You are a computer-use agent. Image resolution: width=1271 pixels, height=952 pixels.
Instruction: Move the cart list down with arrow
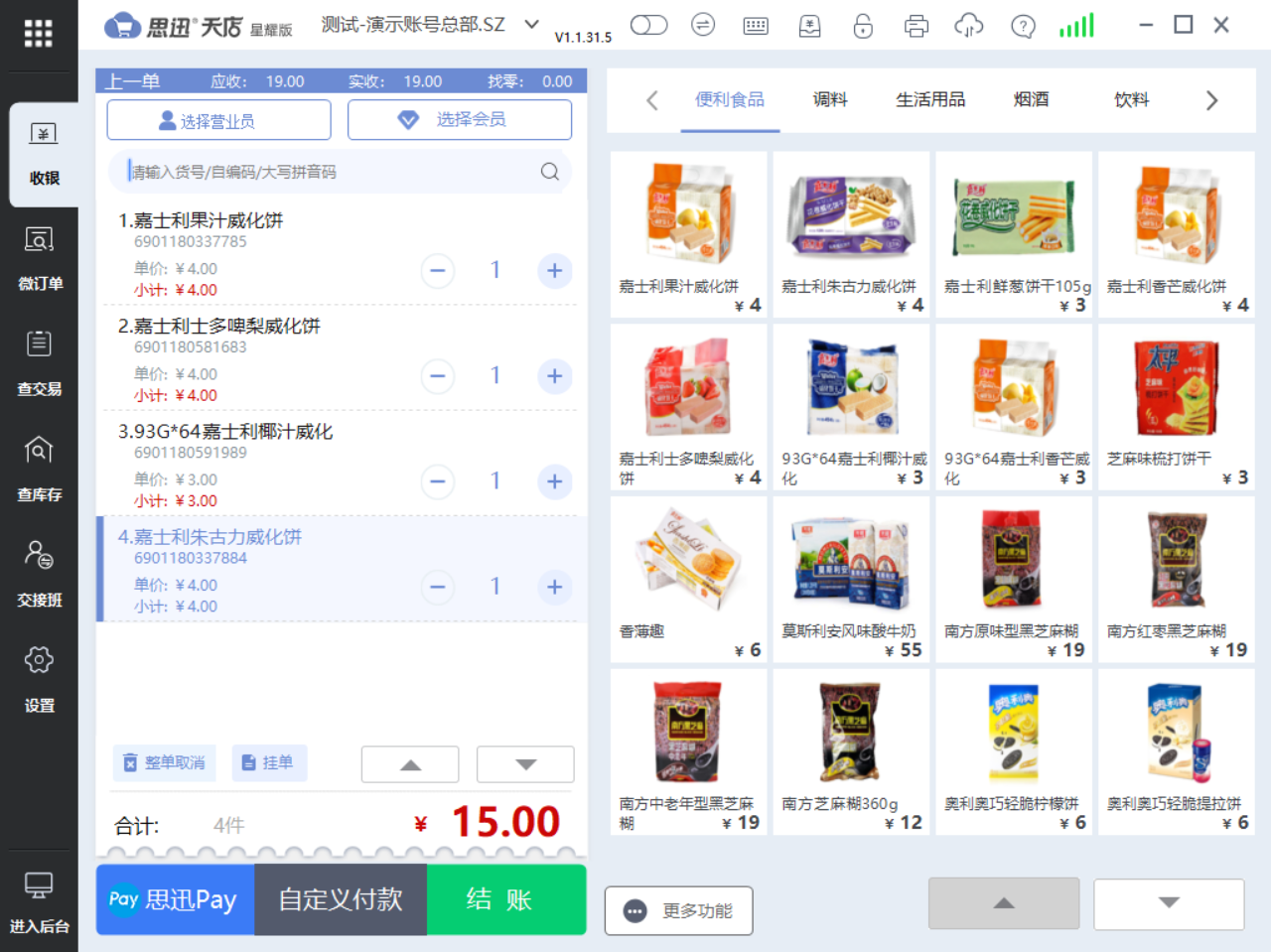tap(525, 764)
